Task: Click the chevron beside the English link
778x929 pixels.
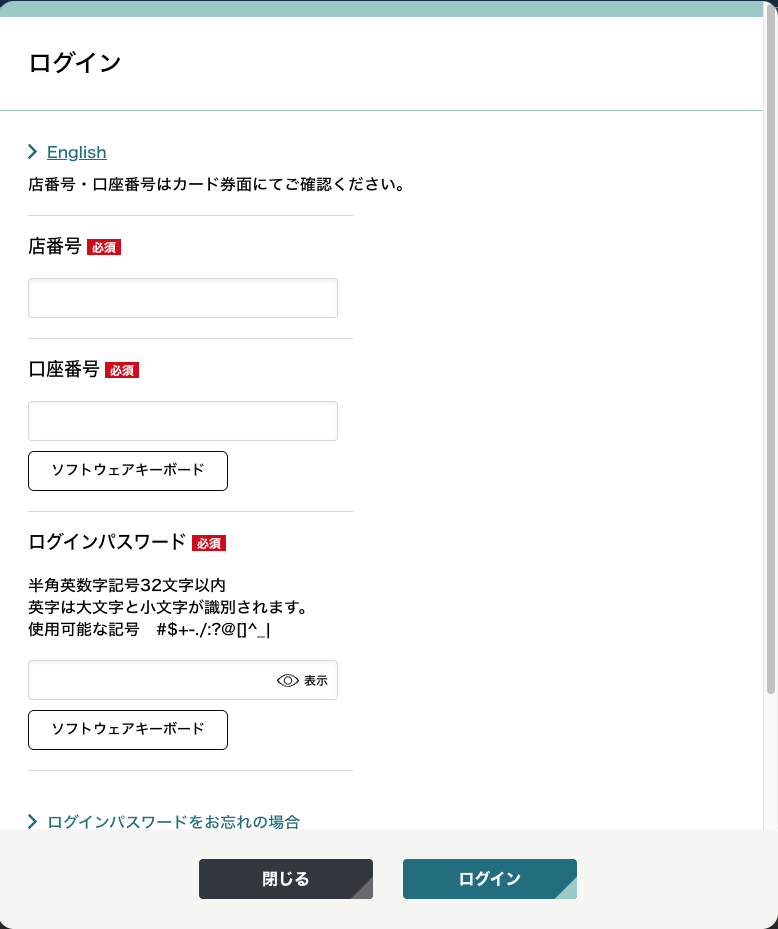Action: [33, 152]
